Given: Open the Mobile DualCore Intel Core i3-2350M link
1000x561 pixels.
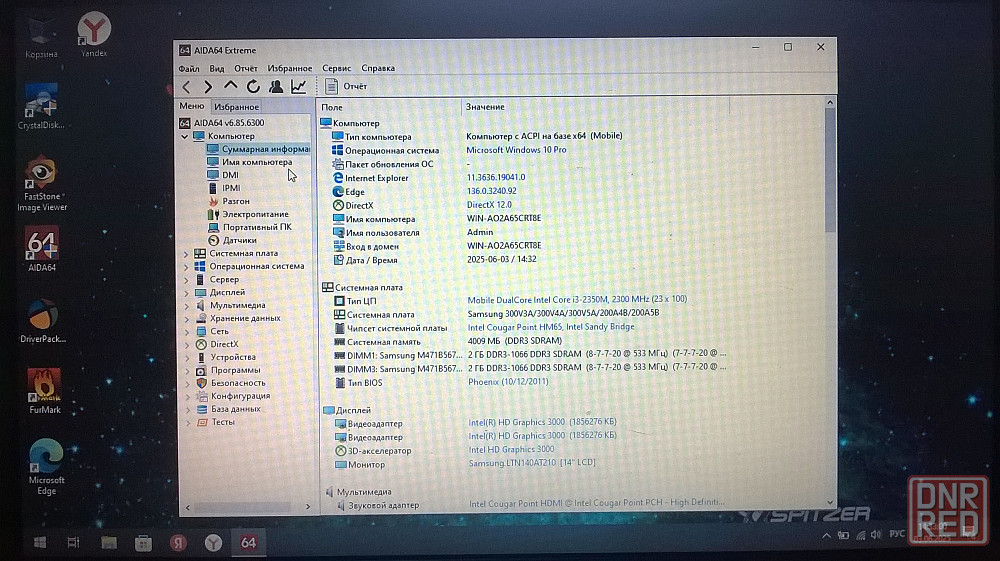Looking at the screenshot, I should click(577, 299).
